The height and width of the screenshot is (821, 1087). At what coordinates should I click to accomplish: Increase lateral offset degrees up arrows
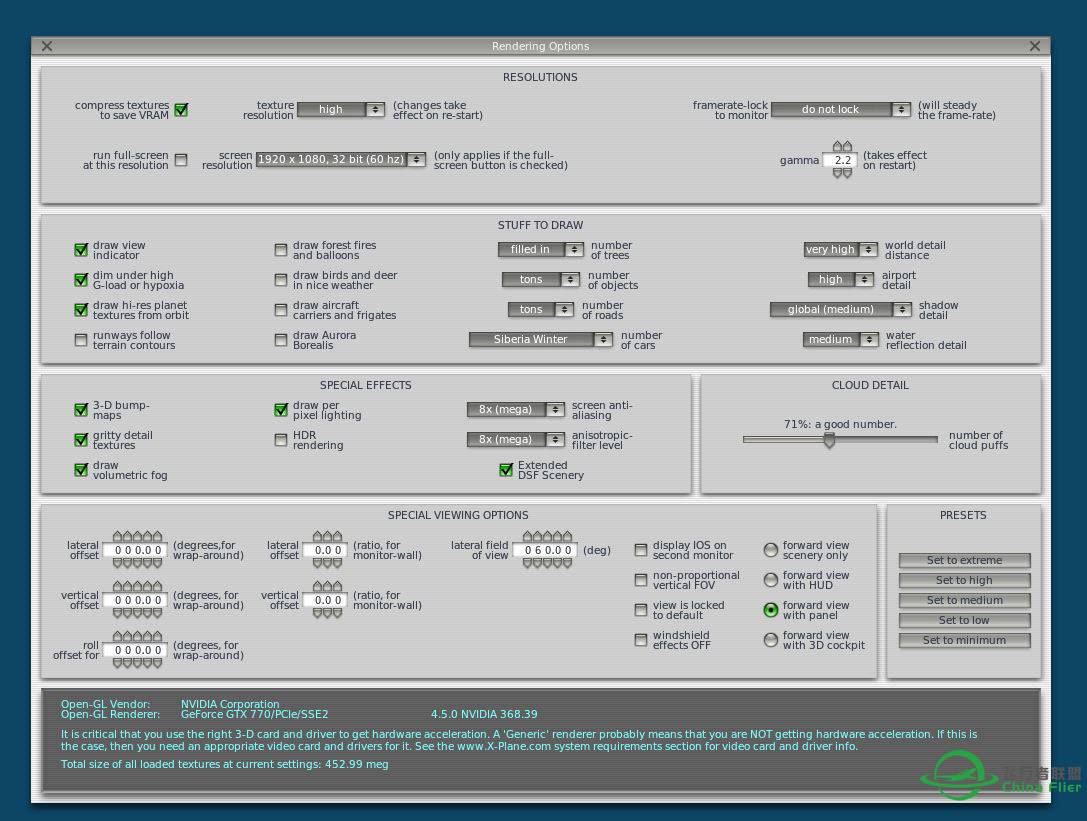pos(137,537)
